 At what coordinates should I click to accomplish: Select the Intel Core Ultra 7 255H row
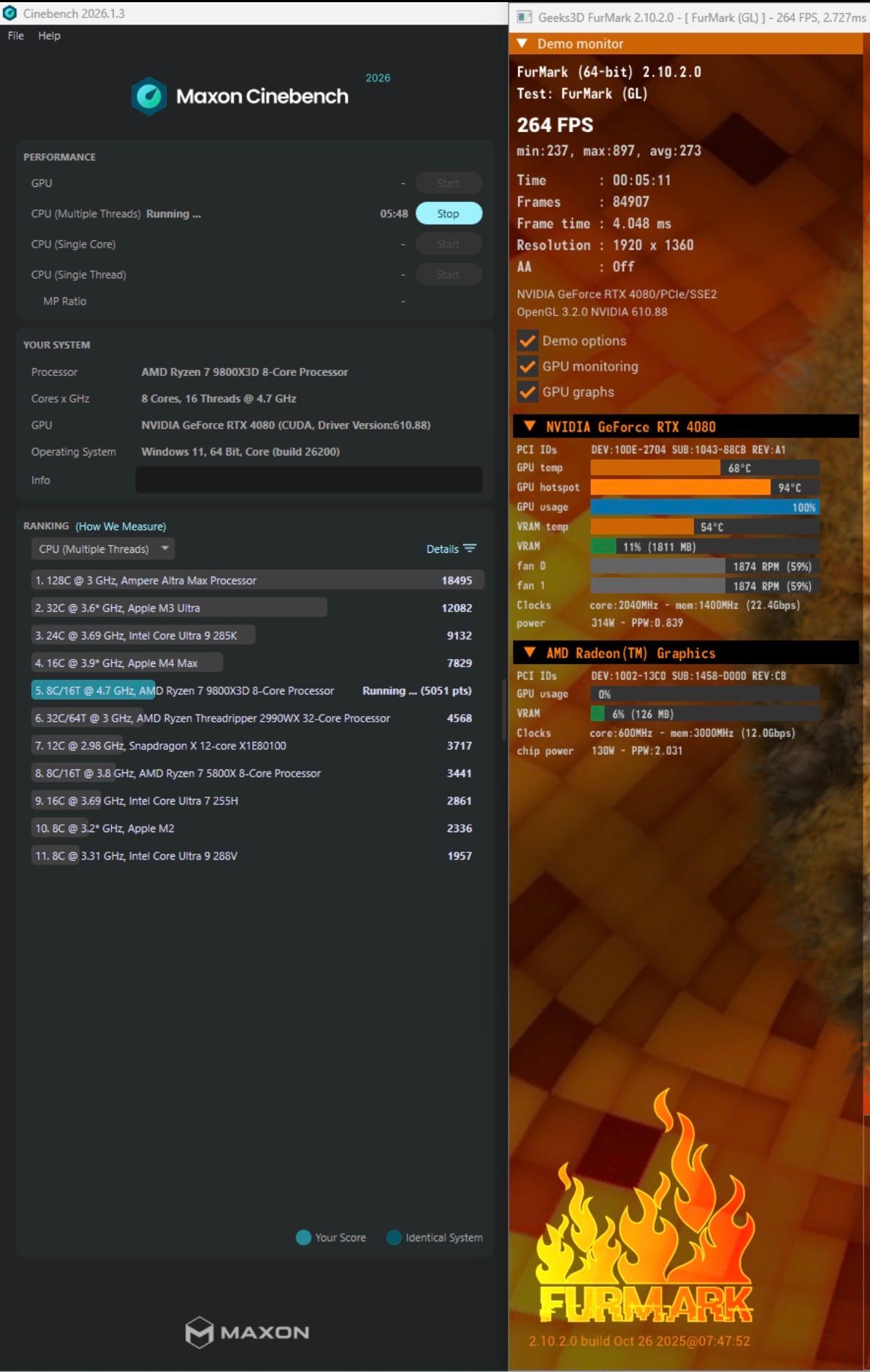tap(257, 800)
